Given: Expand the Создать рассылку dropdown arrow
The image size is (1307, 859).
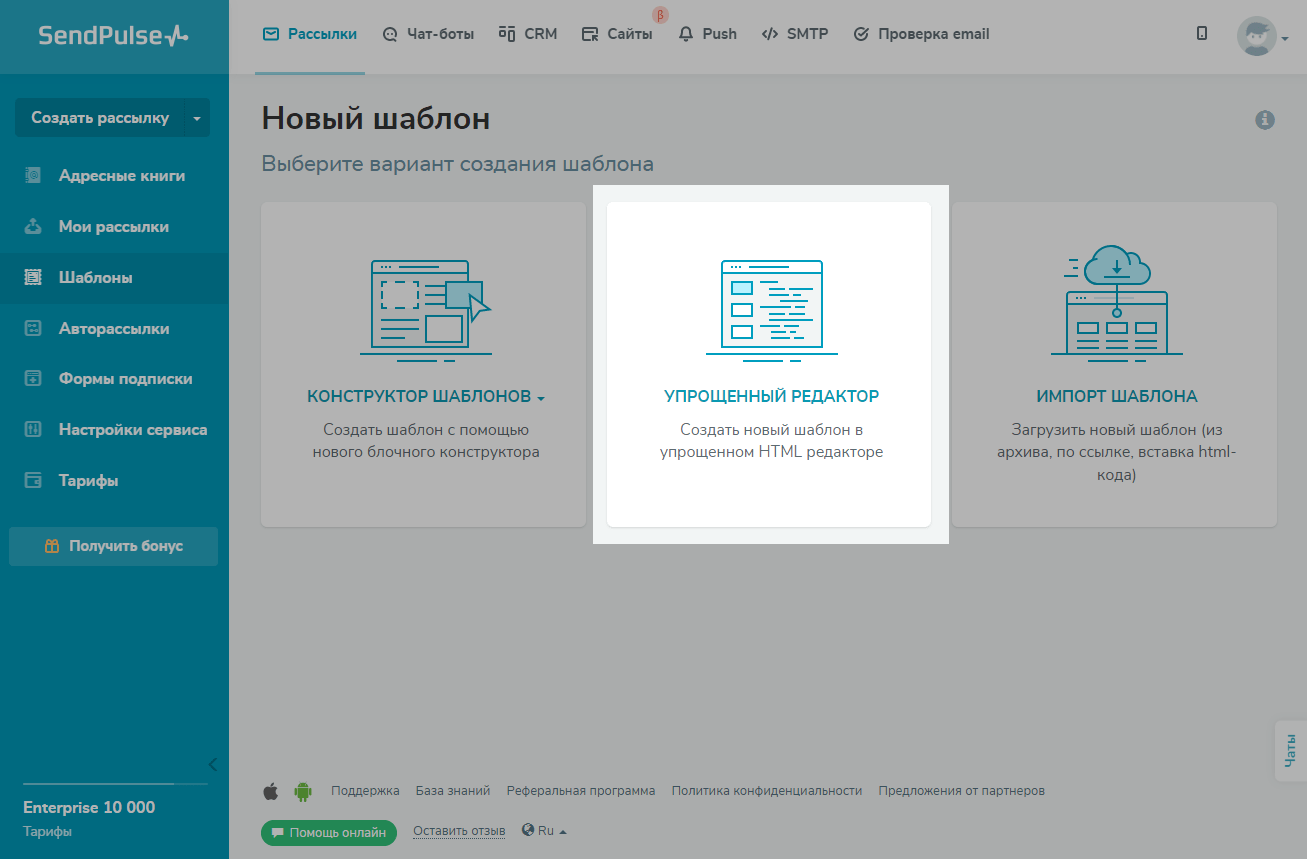Looking at the screenshot, I should pyautogui.click(x=197, y=118).
